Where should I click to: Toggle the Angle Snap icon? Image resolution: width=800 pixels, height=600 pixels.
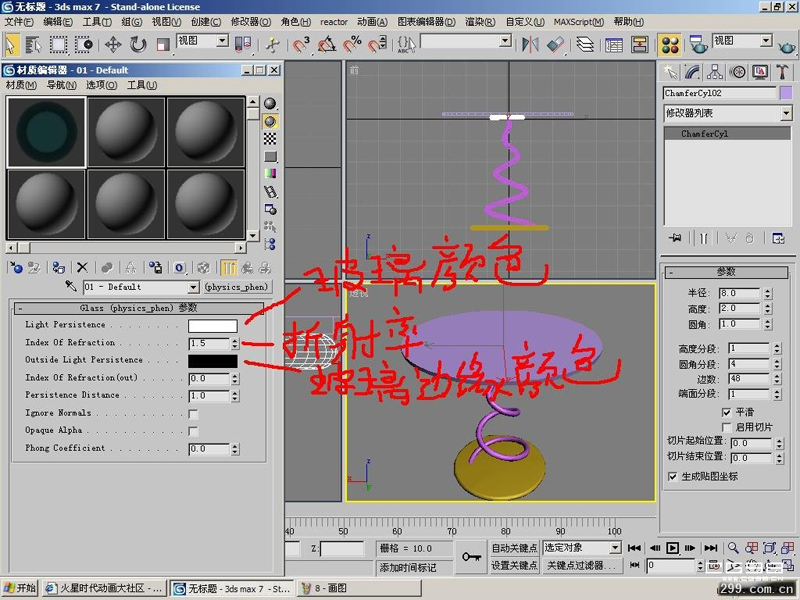(327, 45)
